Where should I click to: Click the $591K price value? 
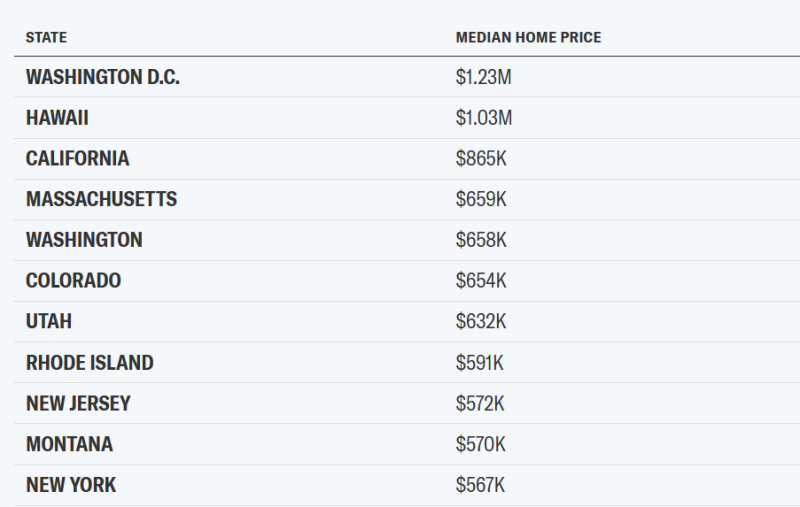pos(480,363)
